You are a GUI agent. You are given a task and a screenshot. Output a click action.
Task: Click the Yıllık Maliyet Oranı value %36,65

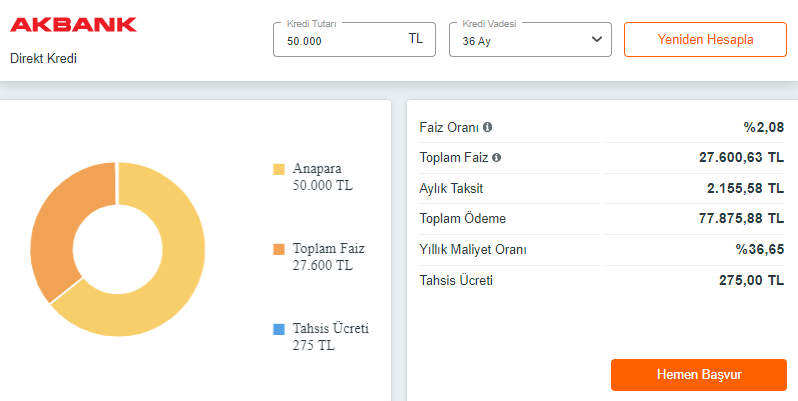point(760,249)
